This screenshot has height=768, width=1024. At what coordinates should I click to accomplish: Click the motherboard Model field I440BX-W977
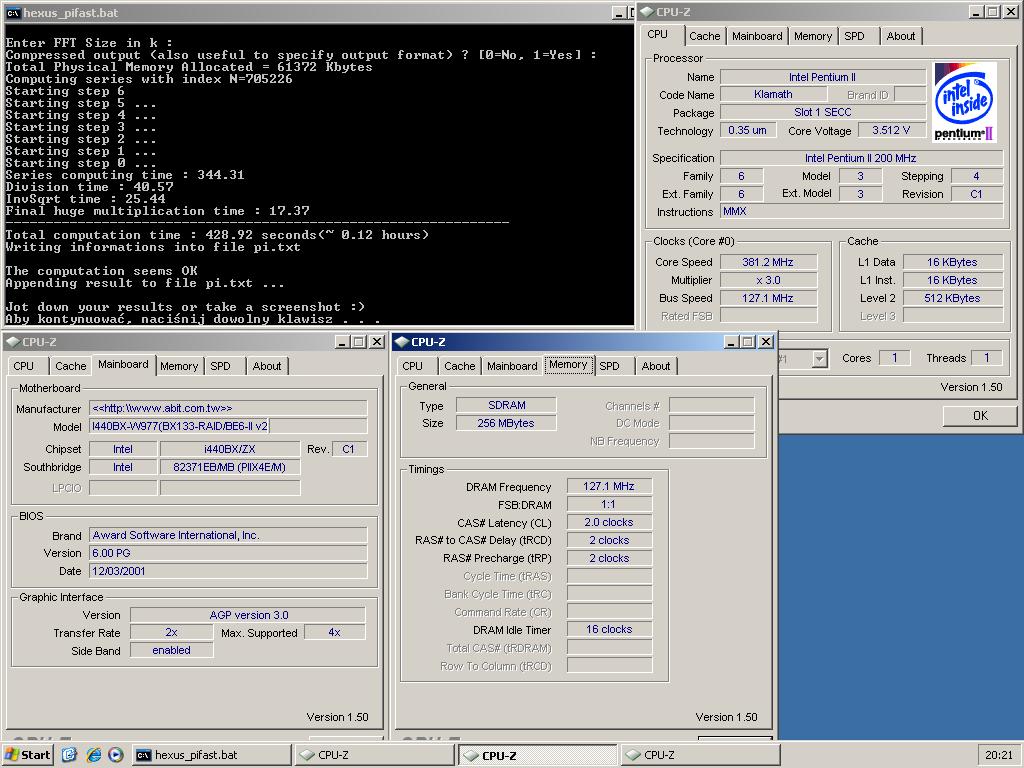(228, 426)
